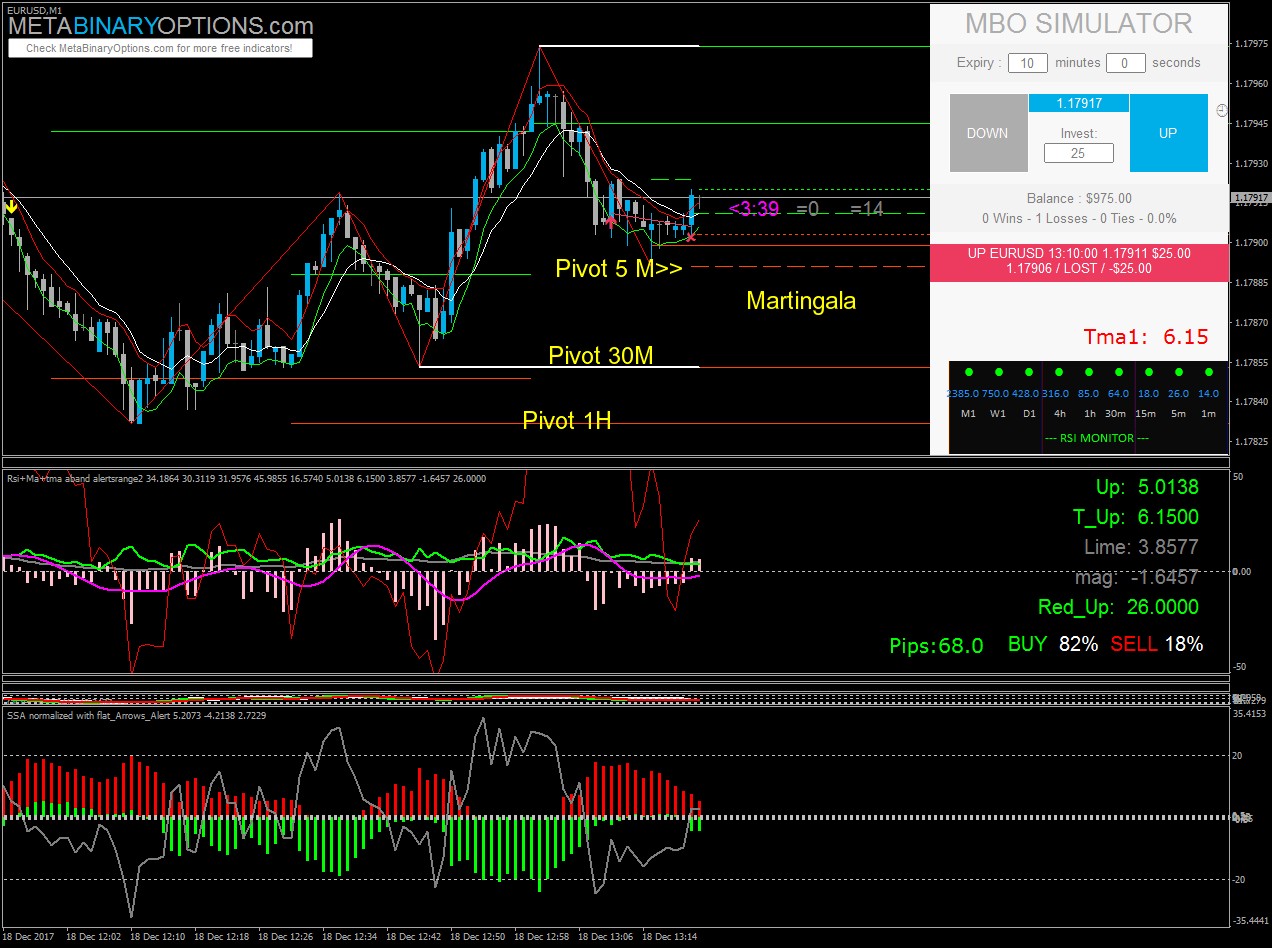The image size is (1272, 948).
Task: Select the 30m green RSI indicator dot
Action: (1119, 372)
